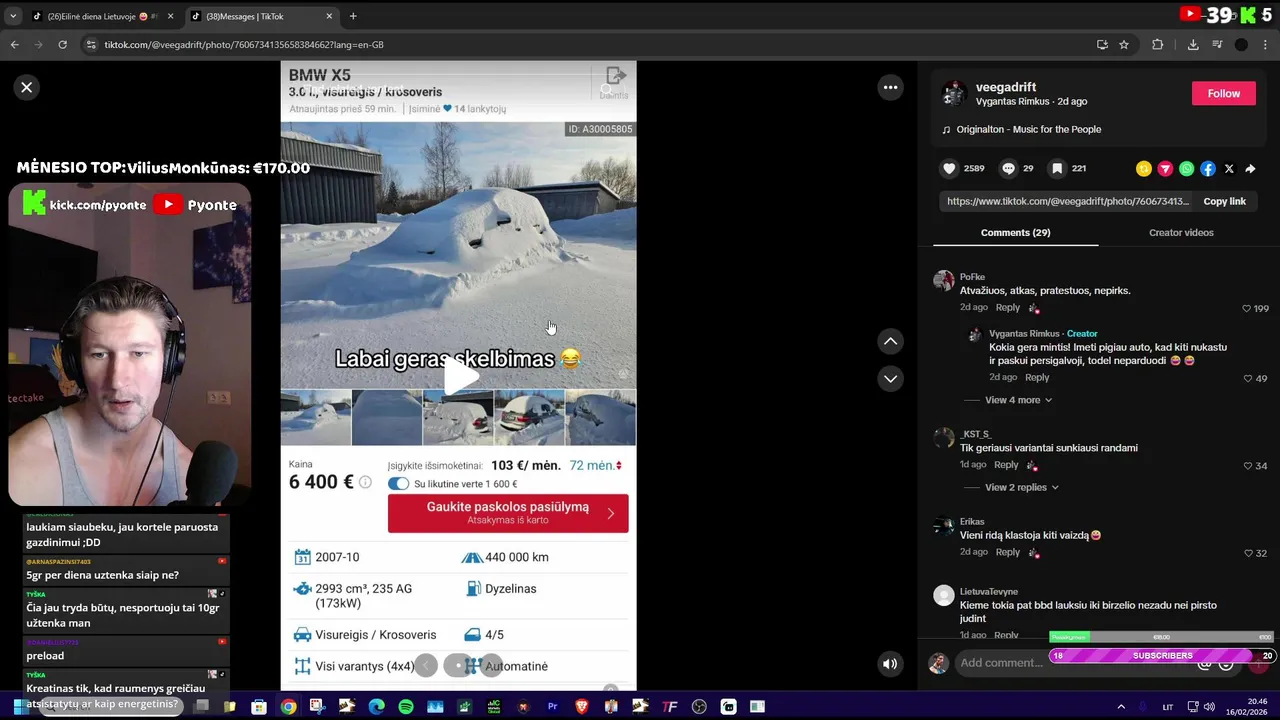Go to previous post with up arrow

tap(890, 341)
